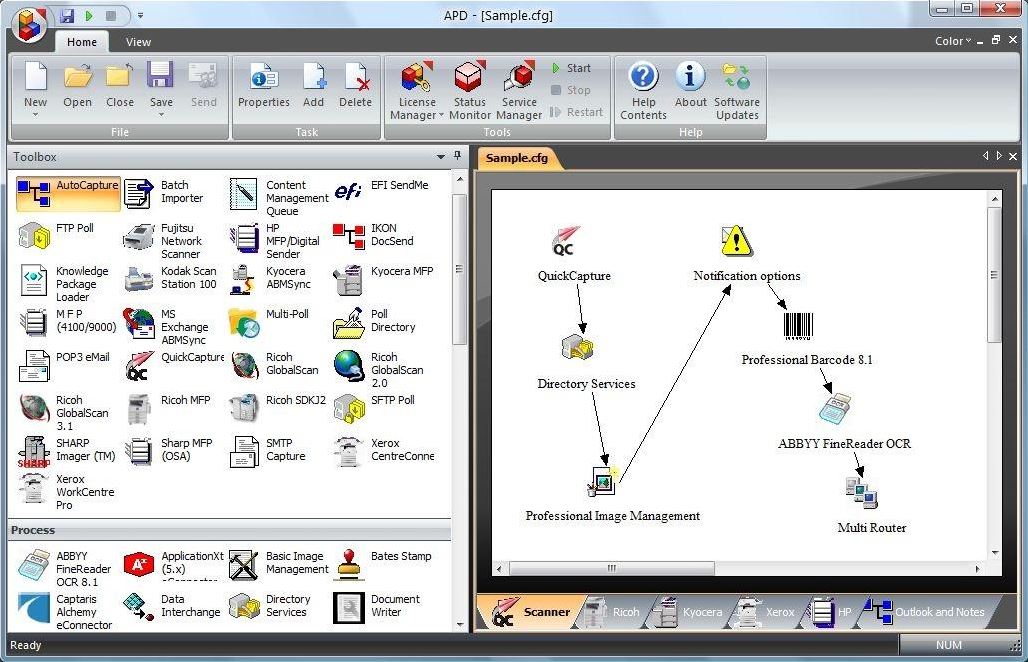Select Fujitsu Network Scanner component

pos(164,241)
